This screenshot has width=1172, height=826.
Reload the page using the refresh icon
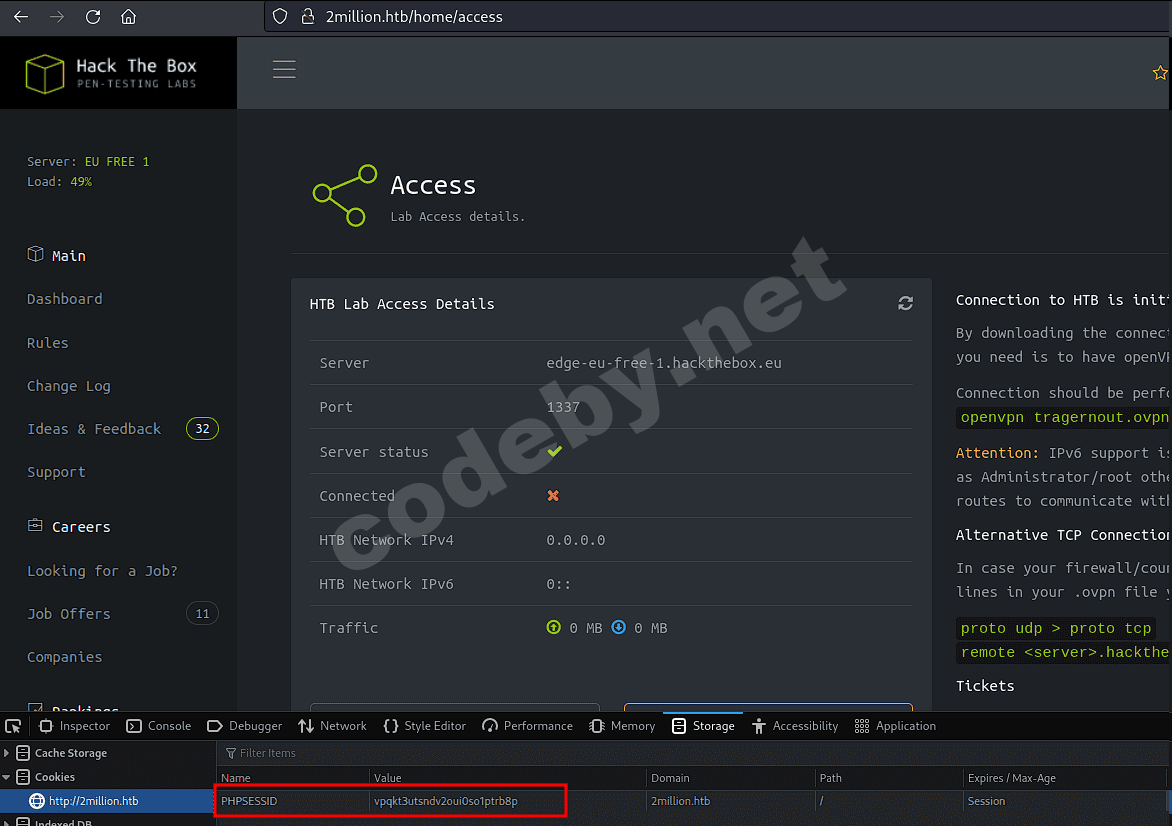[x=93, y=16]
